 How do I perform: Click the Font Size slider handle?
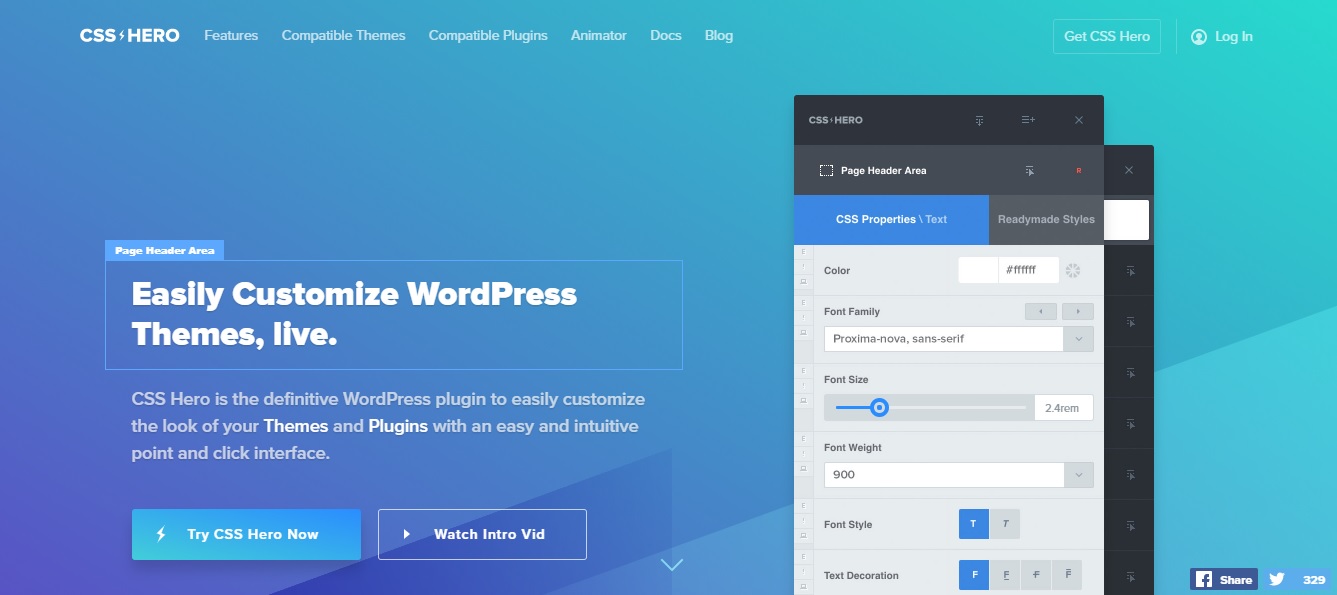tap(879, 407)
